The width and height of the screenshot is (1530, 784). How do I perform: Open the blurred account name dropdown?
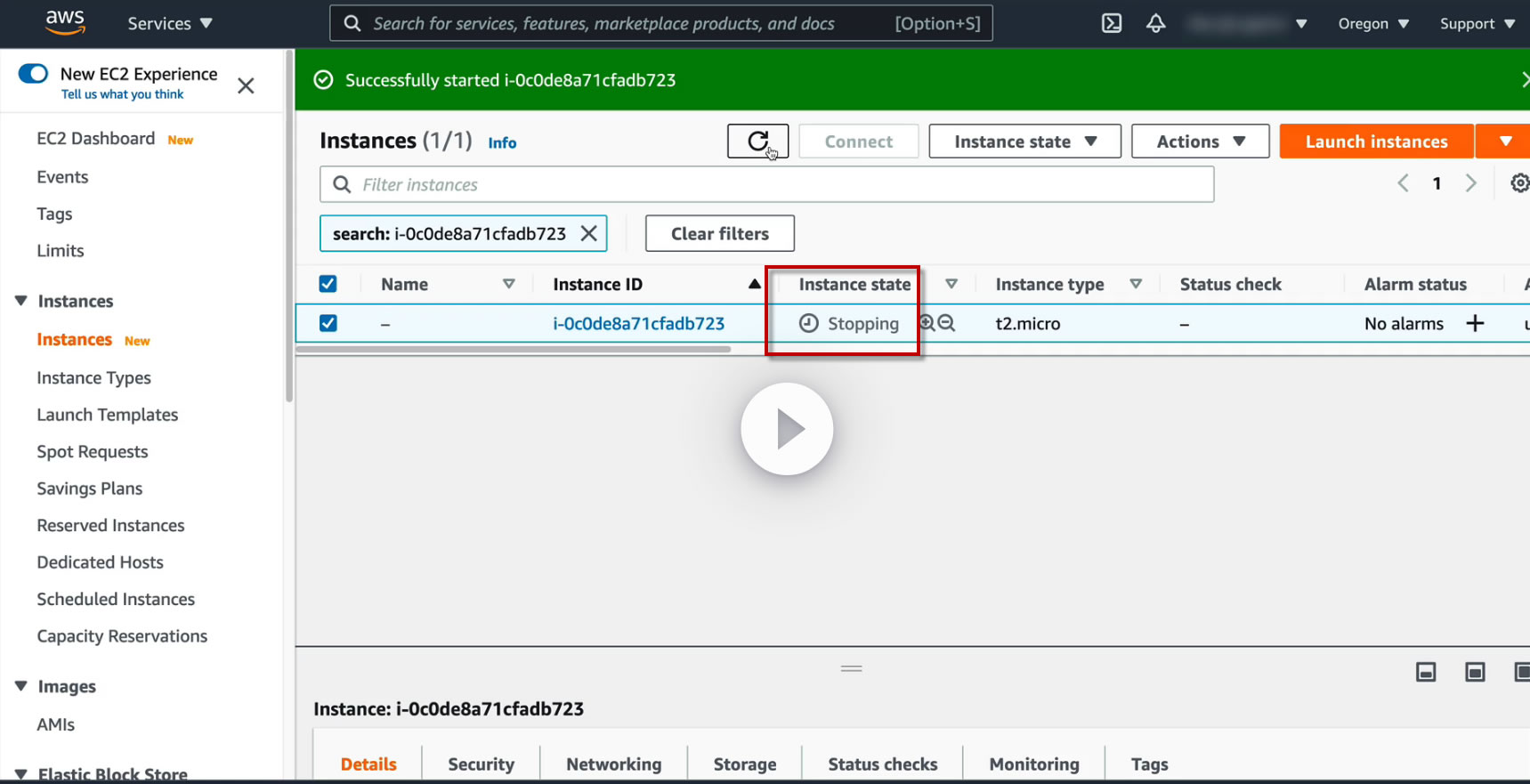pyautogui.click(x=1246, y=23)
